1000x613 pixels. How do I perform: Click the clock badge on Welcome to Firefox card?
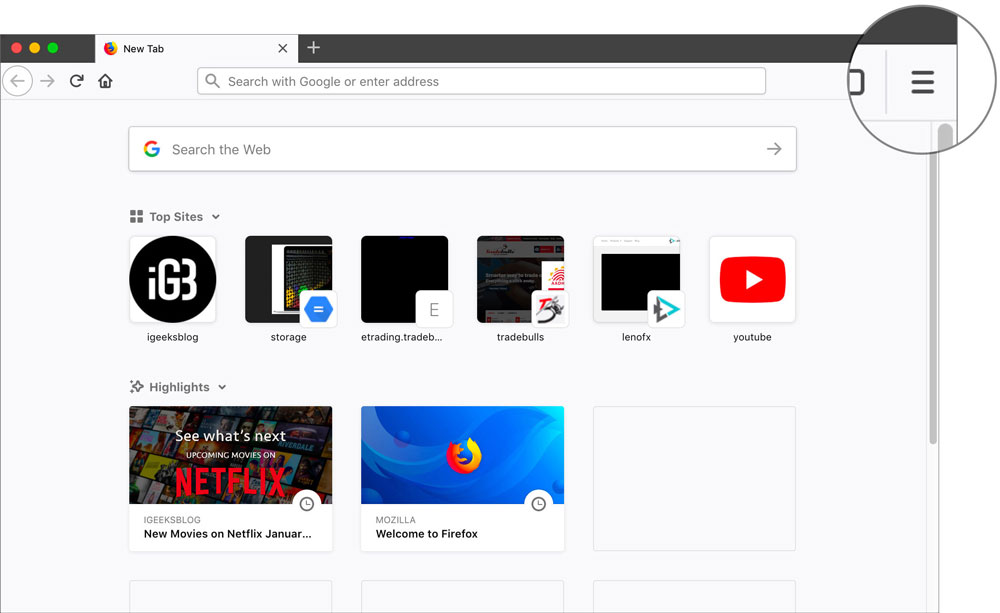pos(539,504)
